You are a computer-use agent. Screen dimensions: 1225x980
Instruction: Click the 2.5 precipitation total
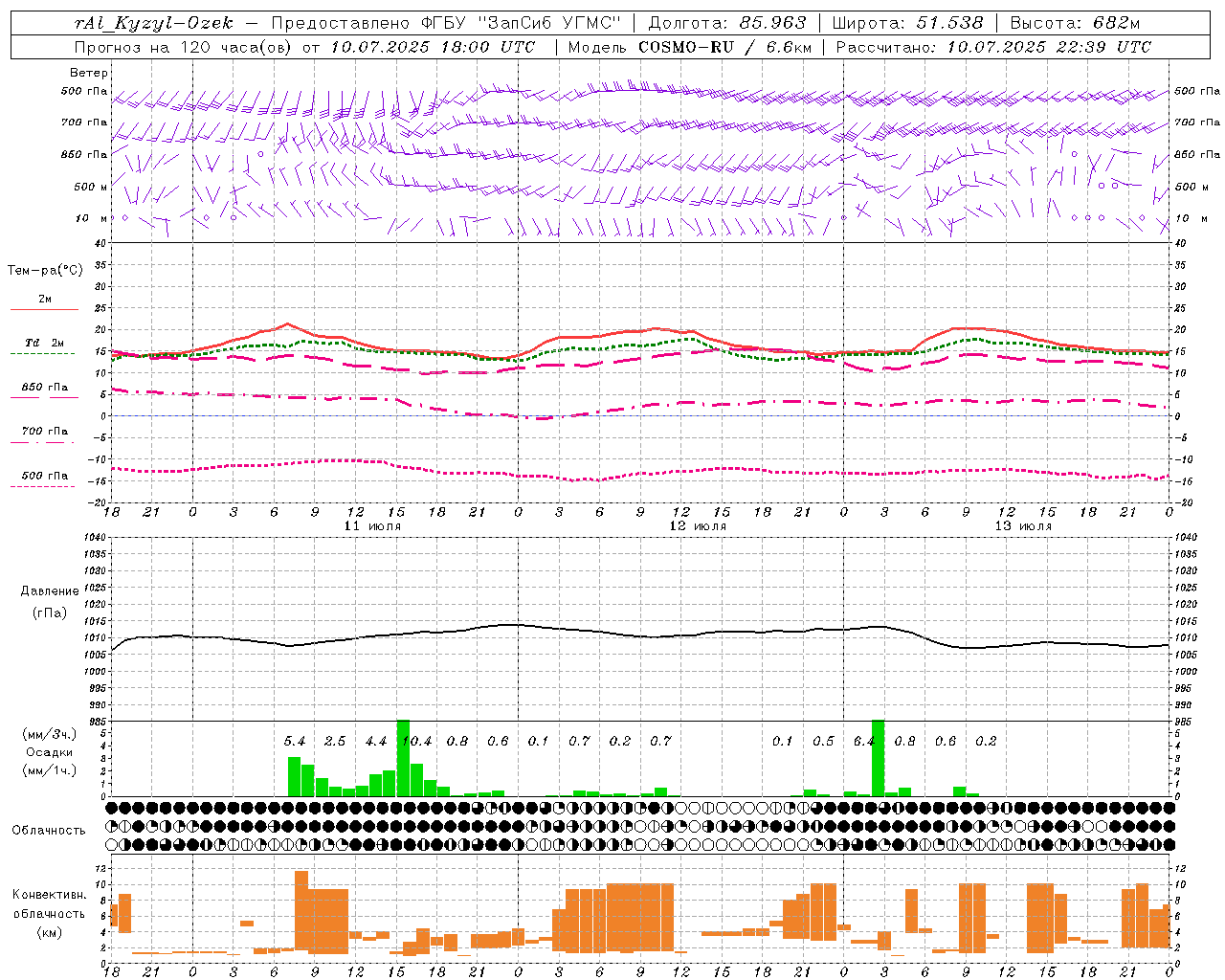pos(335,741)
